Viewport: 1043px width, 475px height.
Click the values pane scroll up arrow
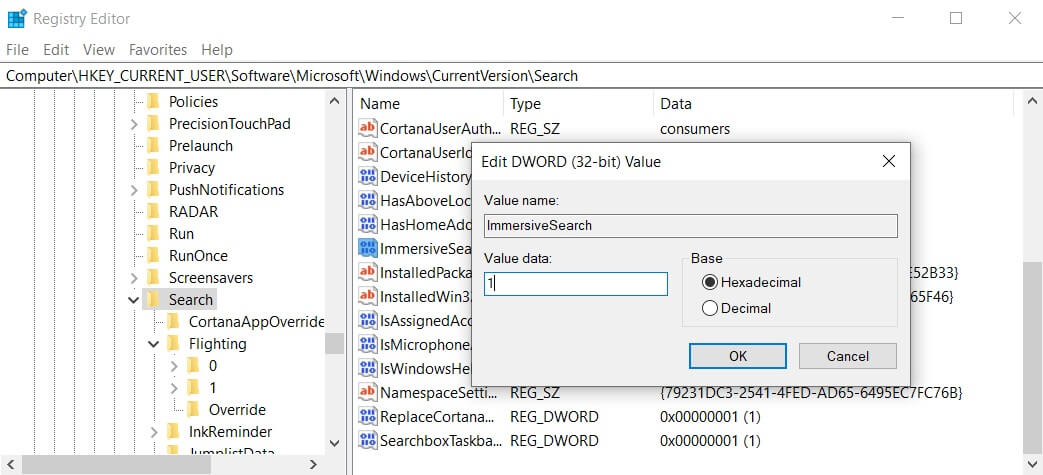point(1032,101)
